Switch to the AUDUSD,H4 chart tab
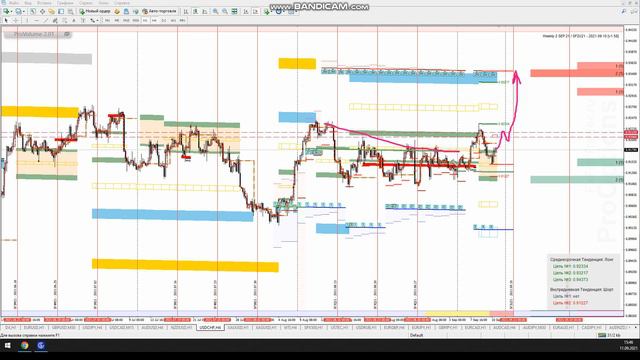This screenshot has height=360, width=640. (151, 327)
